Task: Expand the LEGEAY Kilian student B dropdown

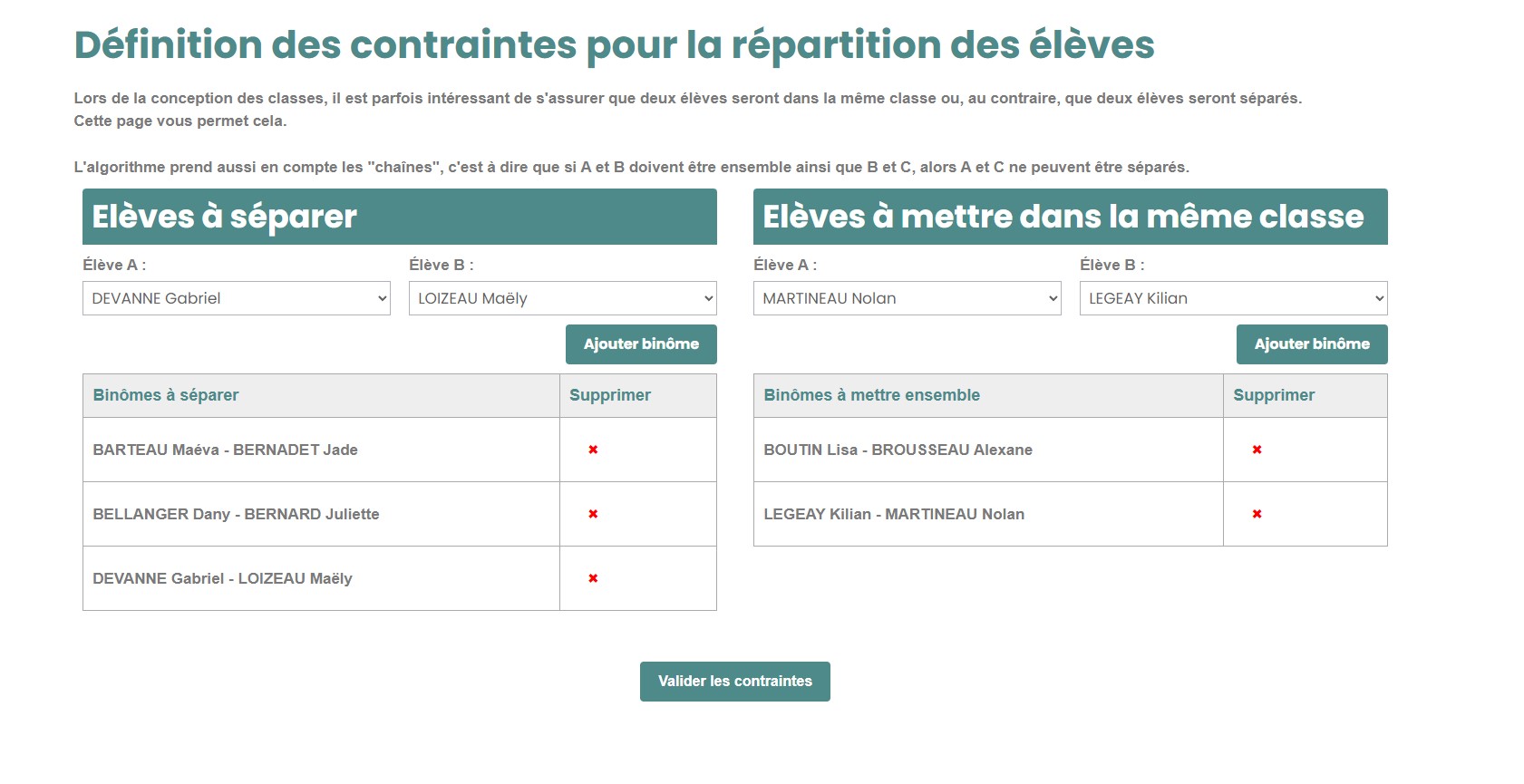Action: pyautogui.click(x=1233, y=298)
